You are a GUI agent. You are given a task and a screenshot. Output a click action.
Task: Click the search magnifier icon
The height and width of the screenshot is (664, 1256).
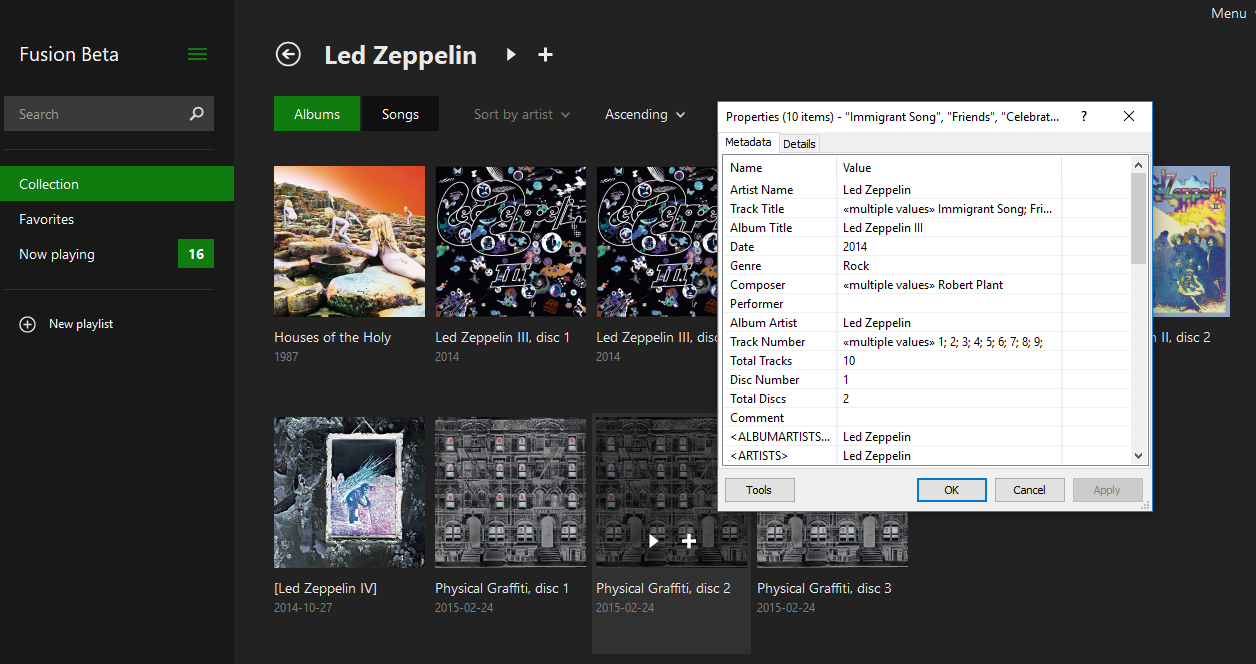[x=196, y=113]
